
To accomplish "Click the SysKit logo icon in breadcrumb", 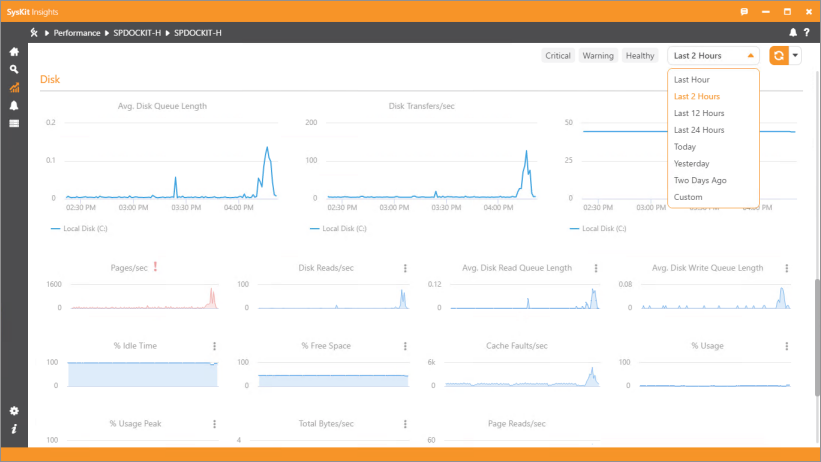I will 34,32.
